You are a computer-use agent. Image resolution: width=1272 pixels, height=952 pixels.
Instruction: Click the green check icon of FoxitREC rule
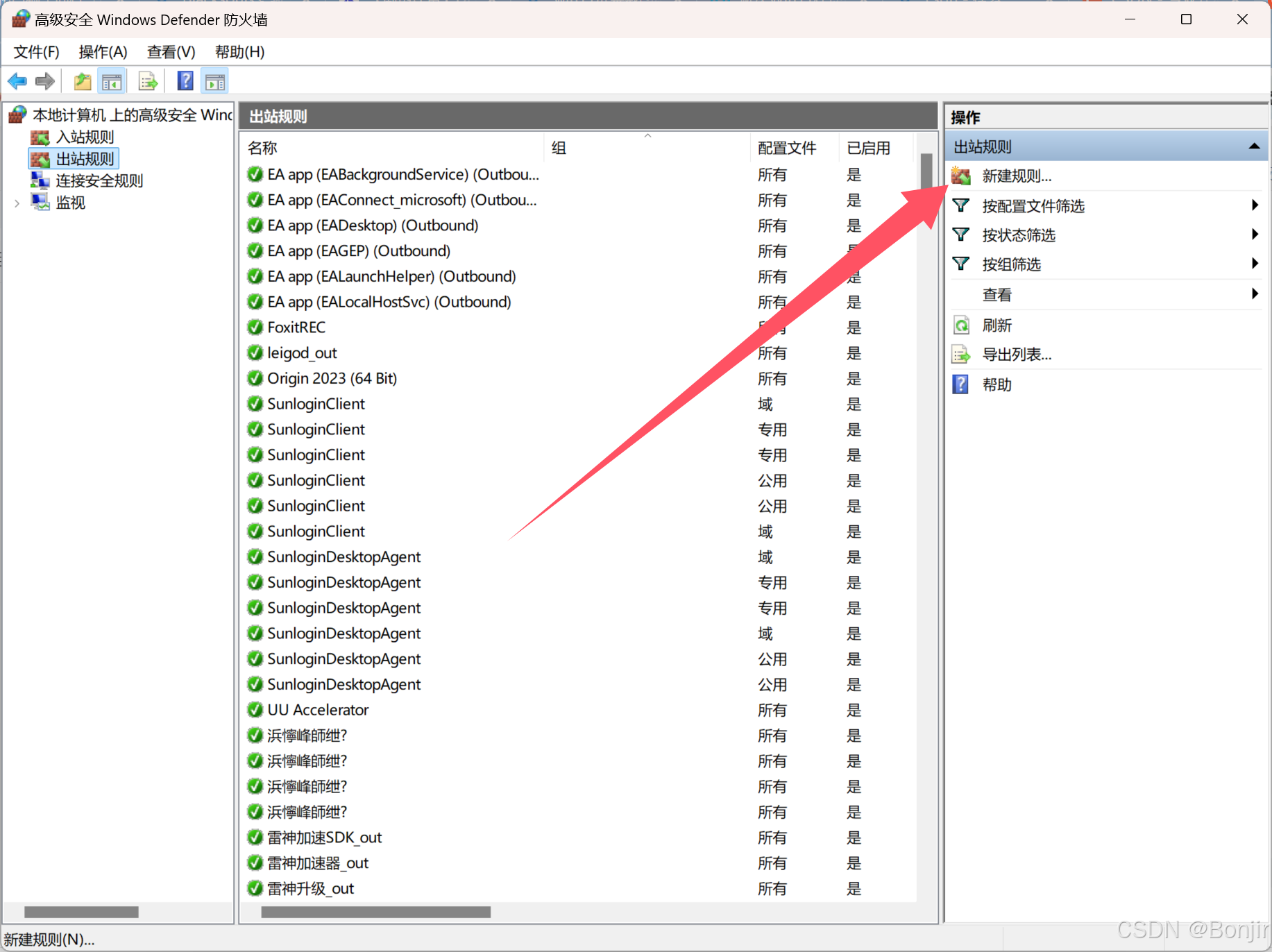coord(255,327)
